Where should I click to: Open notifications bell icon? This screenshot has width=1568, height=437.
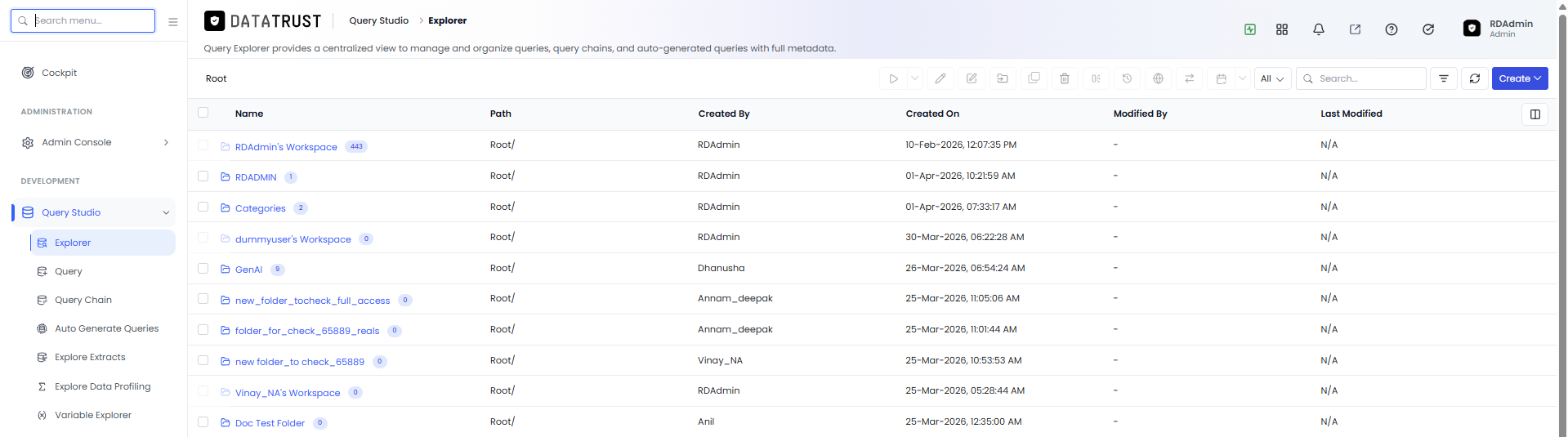1319,29
